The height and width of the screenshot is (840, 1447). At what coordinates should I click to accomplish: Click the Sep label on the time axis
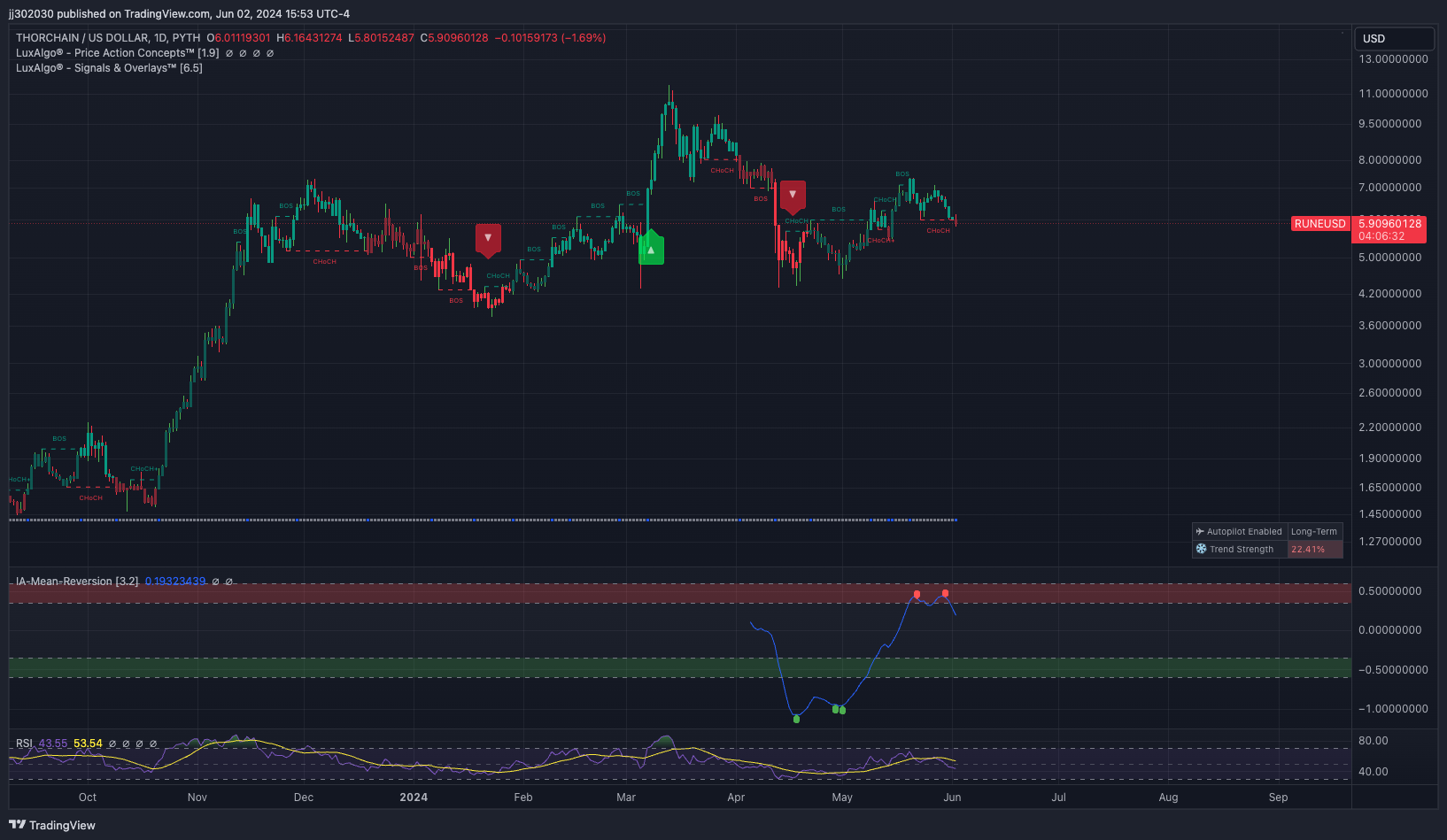(1278, 798)
